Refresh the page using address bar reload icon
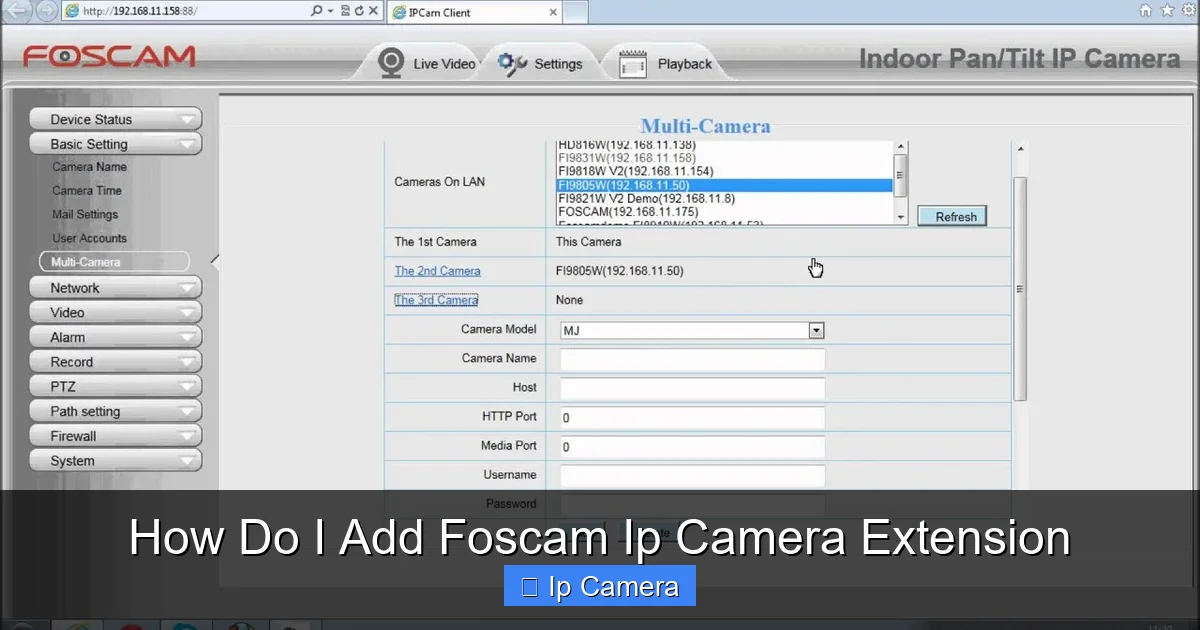 [358, 12]
